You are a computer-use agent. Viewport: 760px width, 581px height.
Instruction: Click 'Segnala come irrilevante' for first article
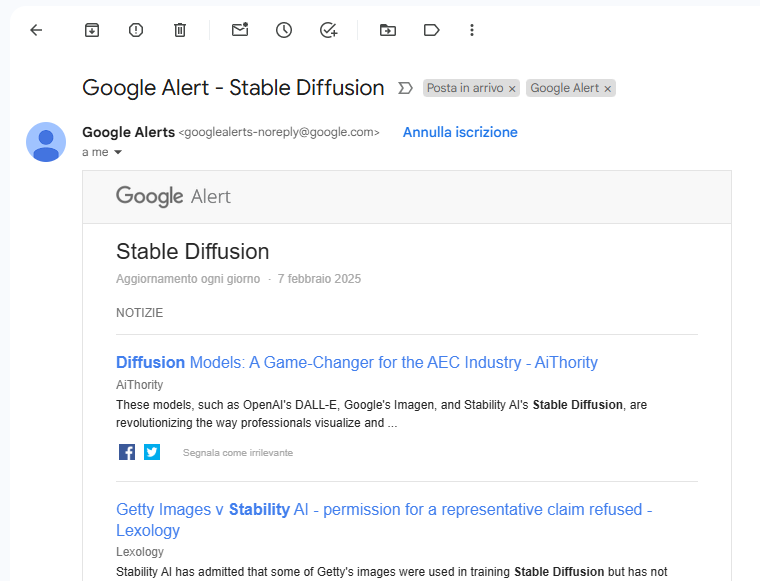tap(238, 453)
